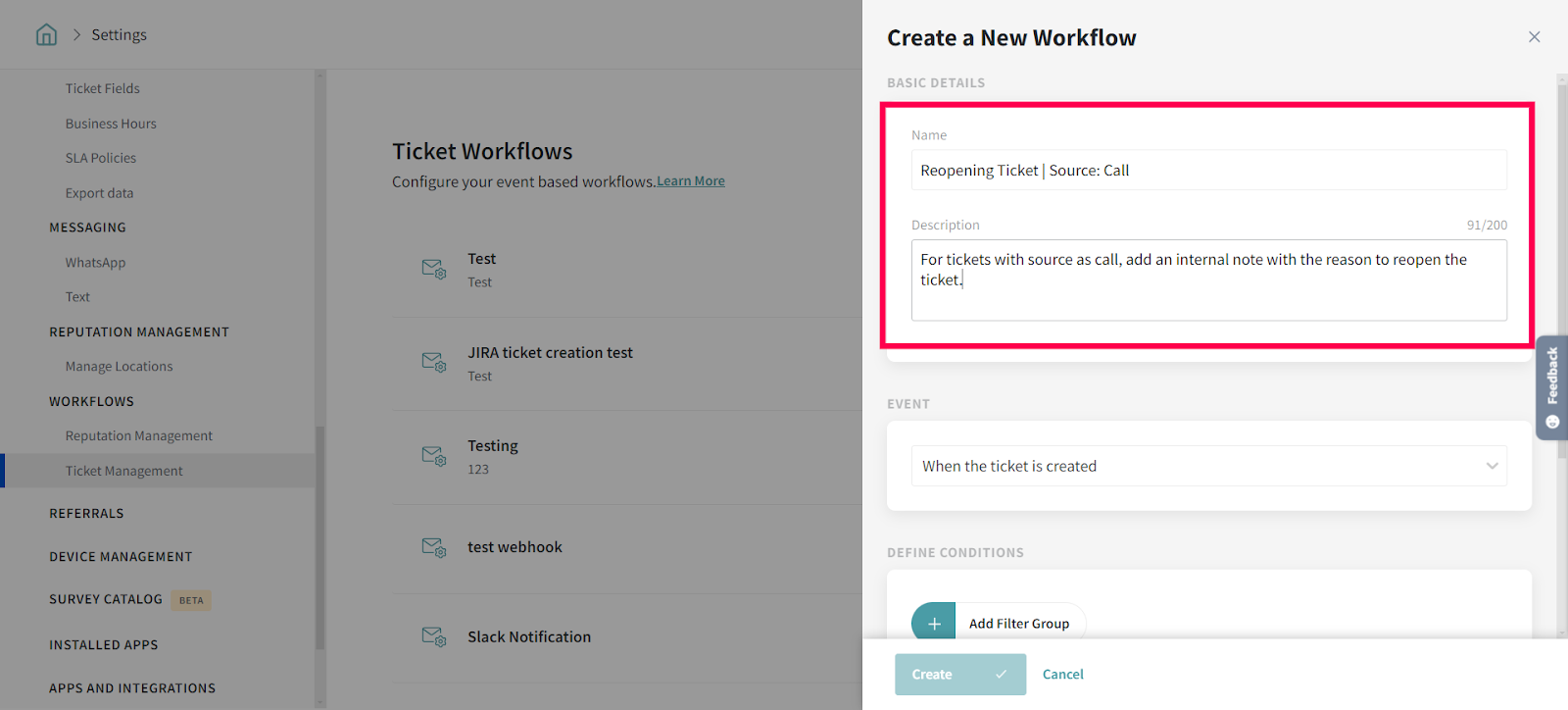Expand the event dropdown 'When the ticket is created'
1568x710 pixels.
pyautogui.click(x=1208, y=466)
